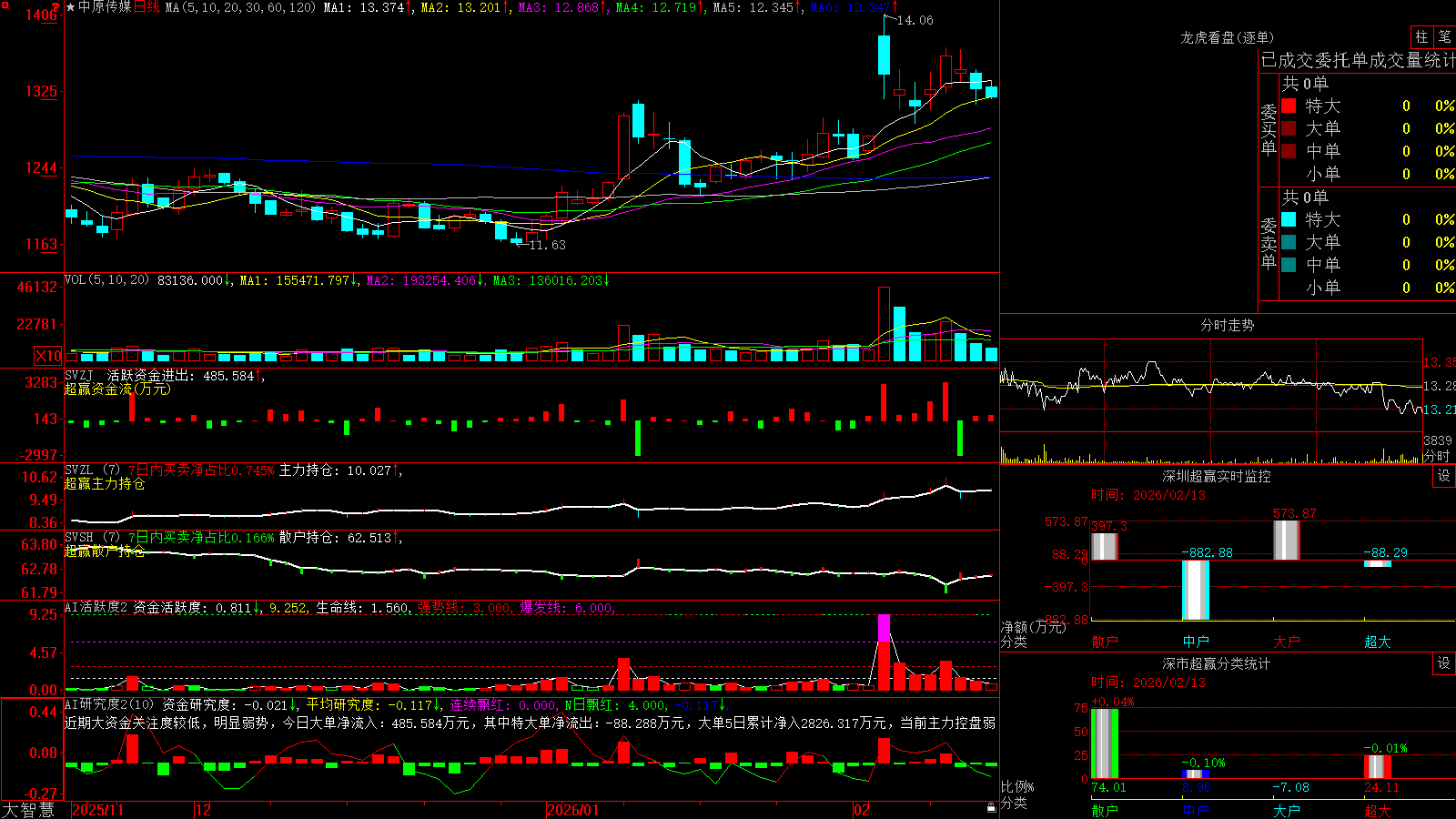Click the 已成交委托单成交量统计 header

pyautogui.click(x=1358, y=60)
